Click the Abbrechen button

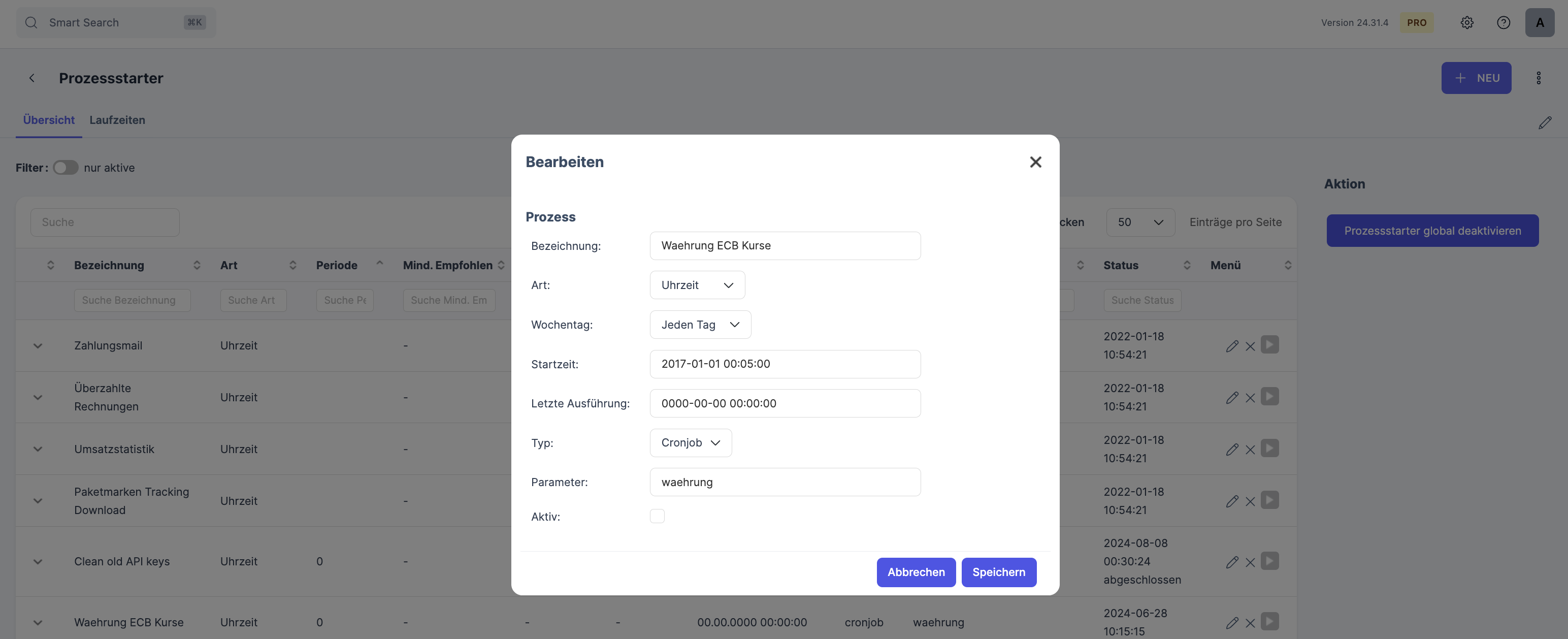[x=916, y=572]
